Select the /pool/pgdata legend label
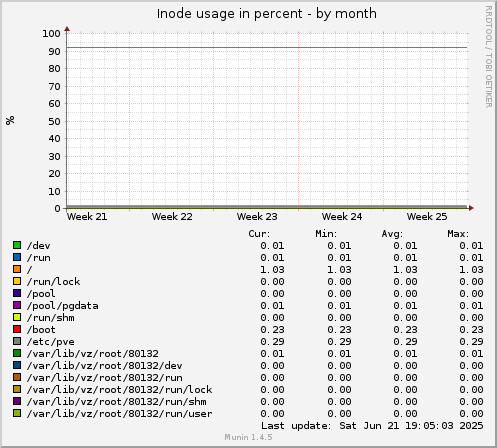Image resolution: width=497 pixels, height=448 pixels. (x=63, y=306)
